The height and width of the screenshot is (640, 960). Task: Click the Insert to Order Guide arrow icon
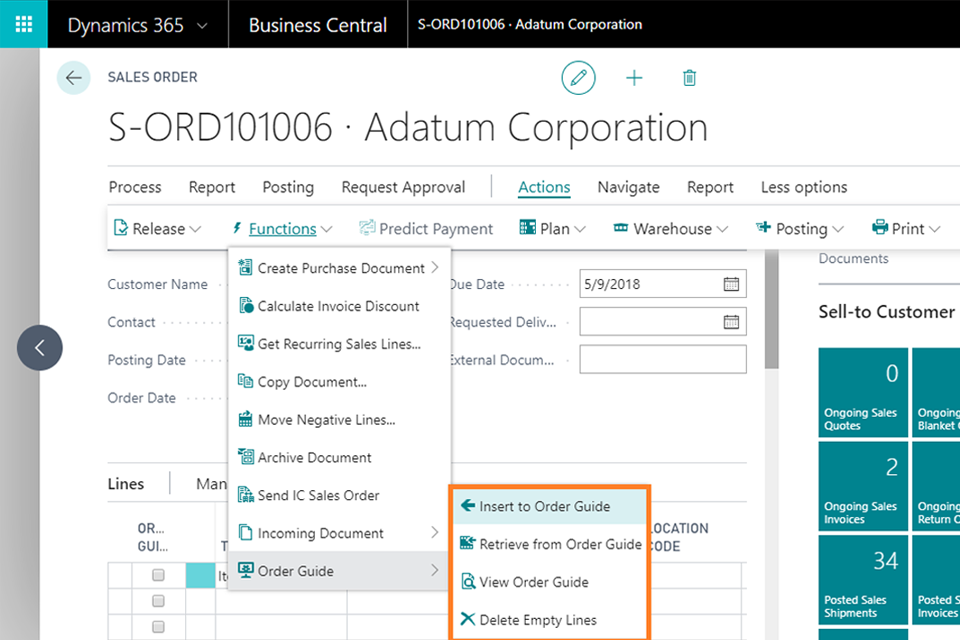(468, 505)
